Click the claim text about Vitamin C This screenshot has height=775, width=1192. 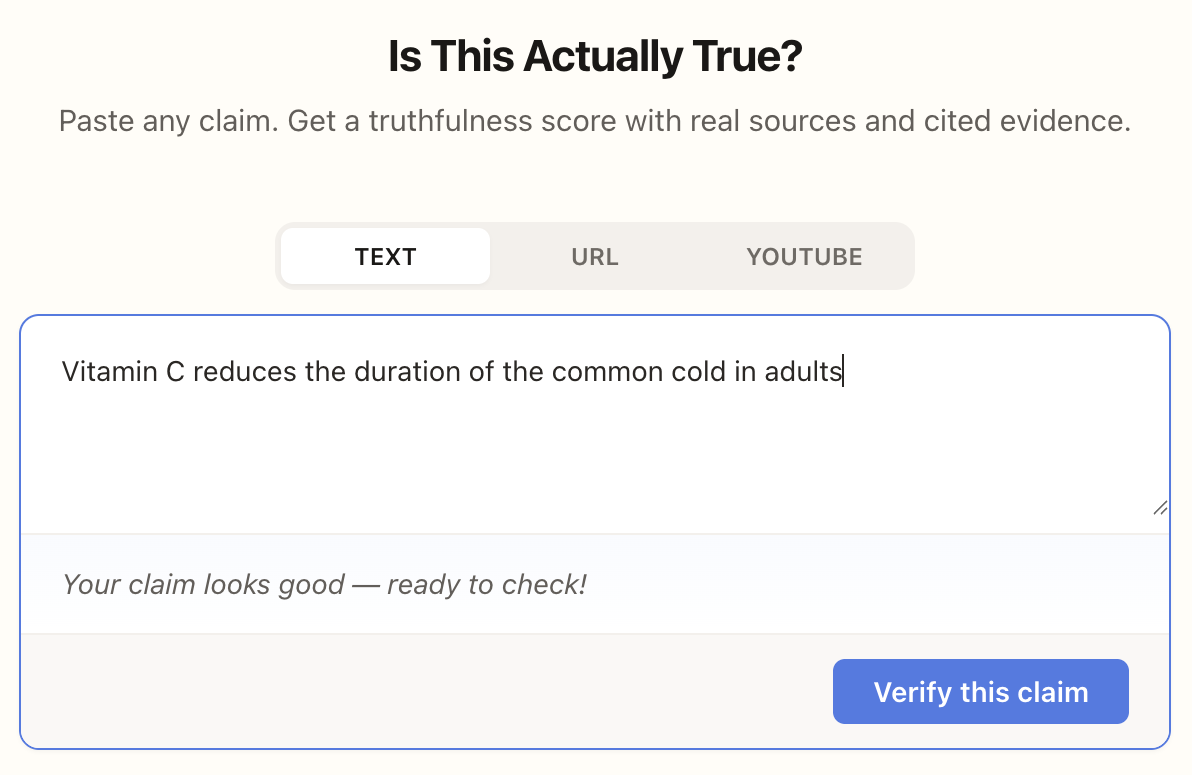tap(450, 371)
